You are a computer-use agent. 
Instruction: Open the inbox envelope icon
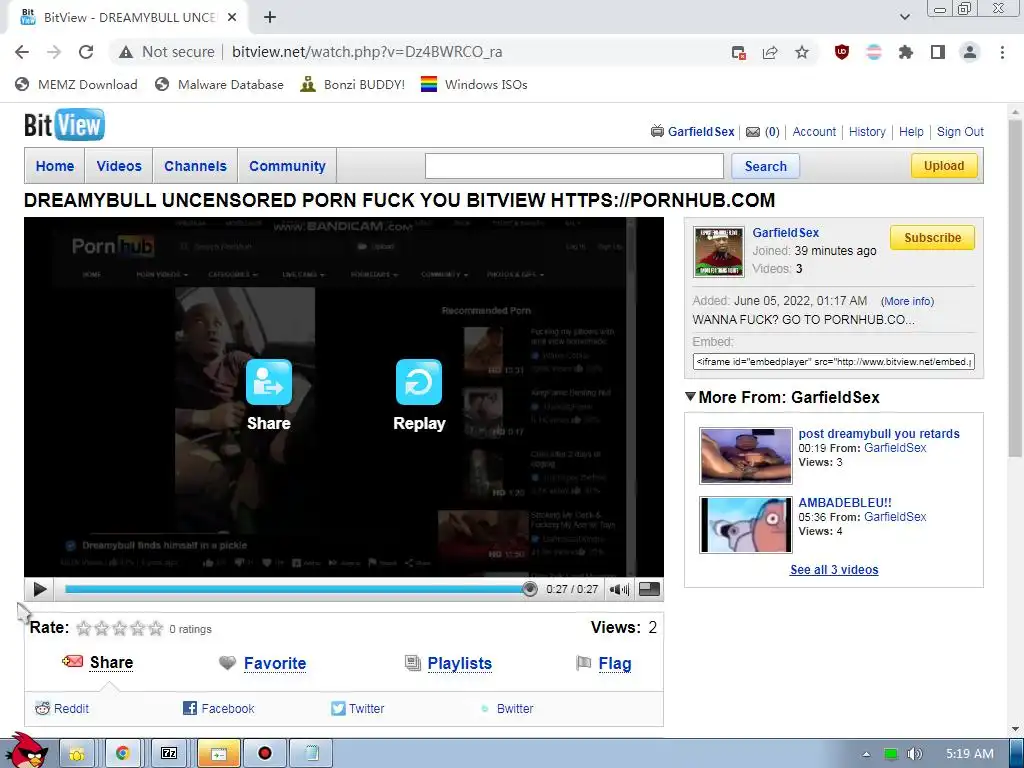(x=752, y=132)
